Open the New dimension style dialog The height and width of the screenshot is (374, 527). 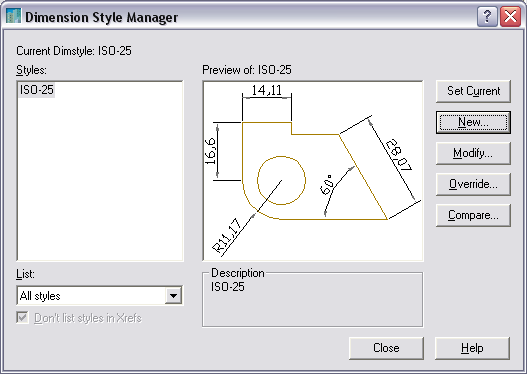[x=473, y=122]
